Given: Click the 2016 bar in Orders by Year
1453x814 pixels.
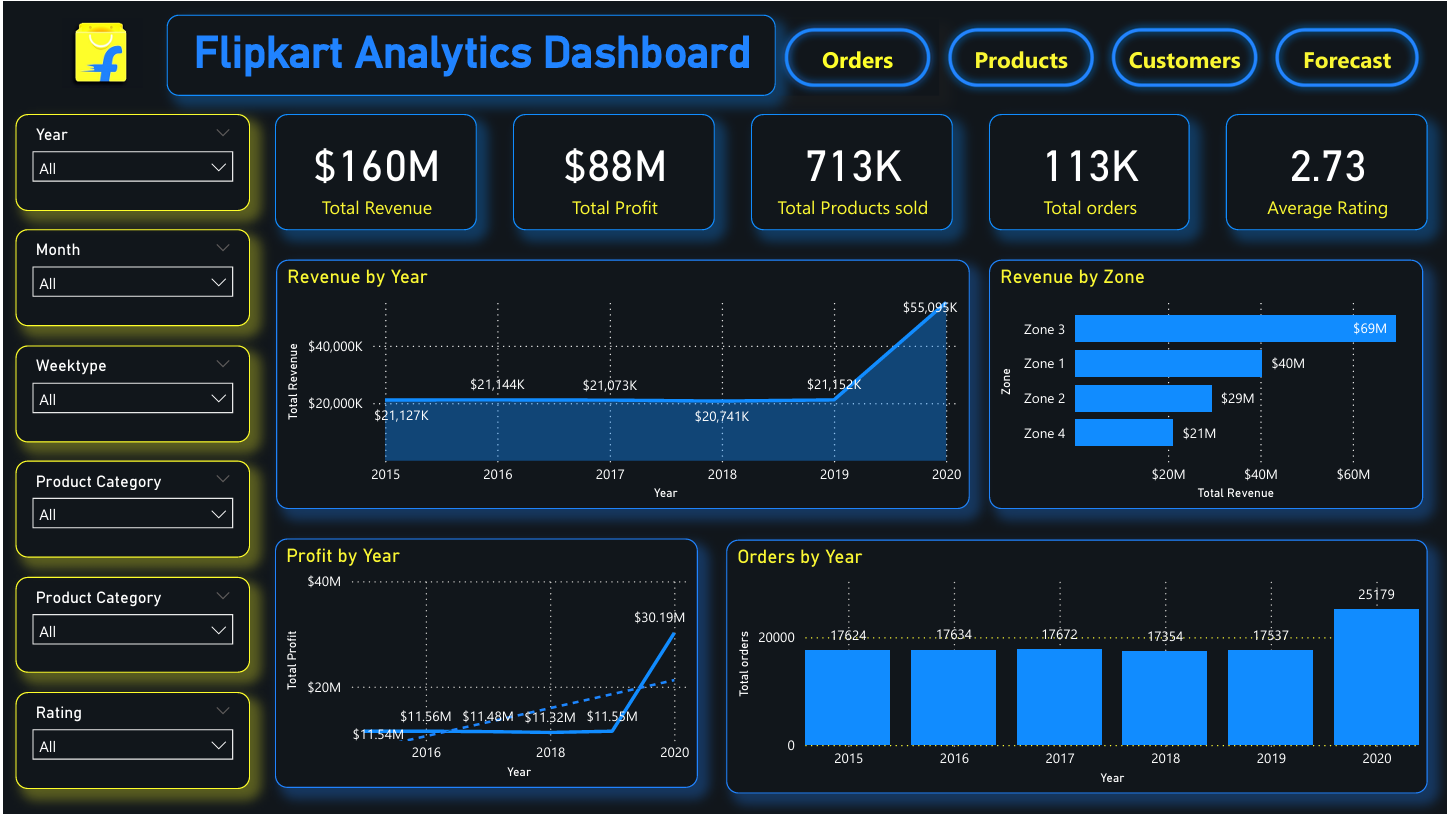Looking at the screenshot, I should (x=953, y=697).
